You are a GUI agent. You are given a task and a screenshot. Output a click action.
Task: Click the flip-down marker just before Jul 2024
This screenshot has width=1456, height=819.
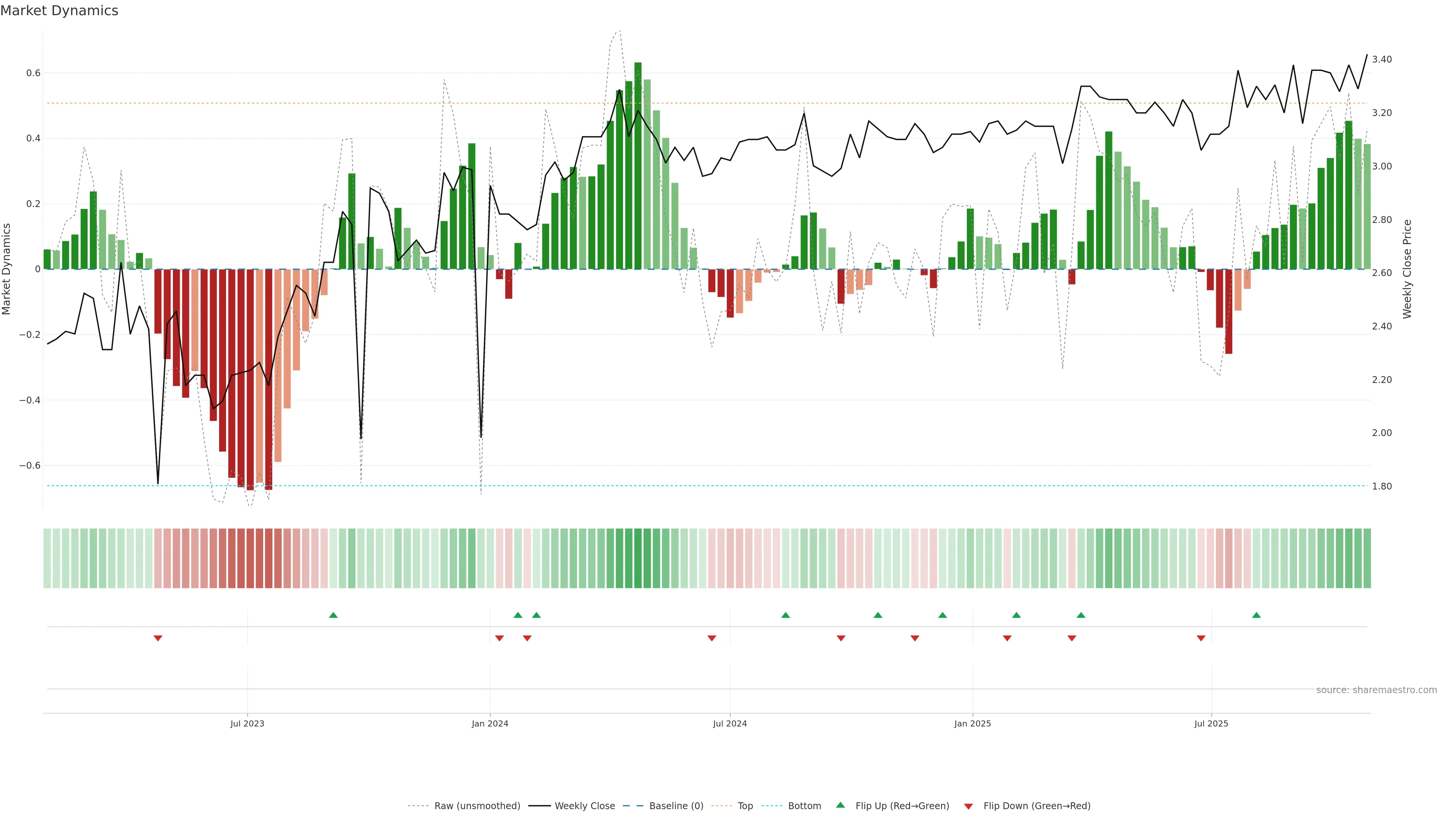[712, 638]
